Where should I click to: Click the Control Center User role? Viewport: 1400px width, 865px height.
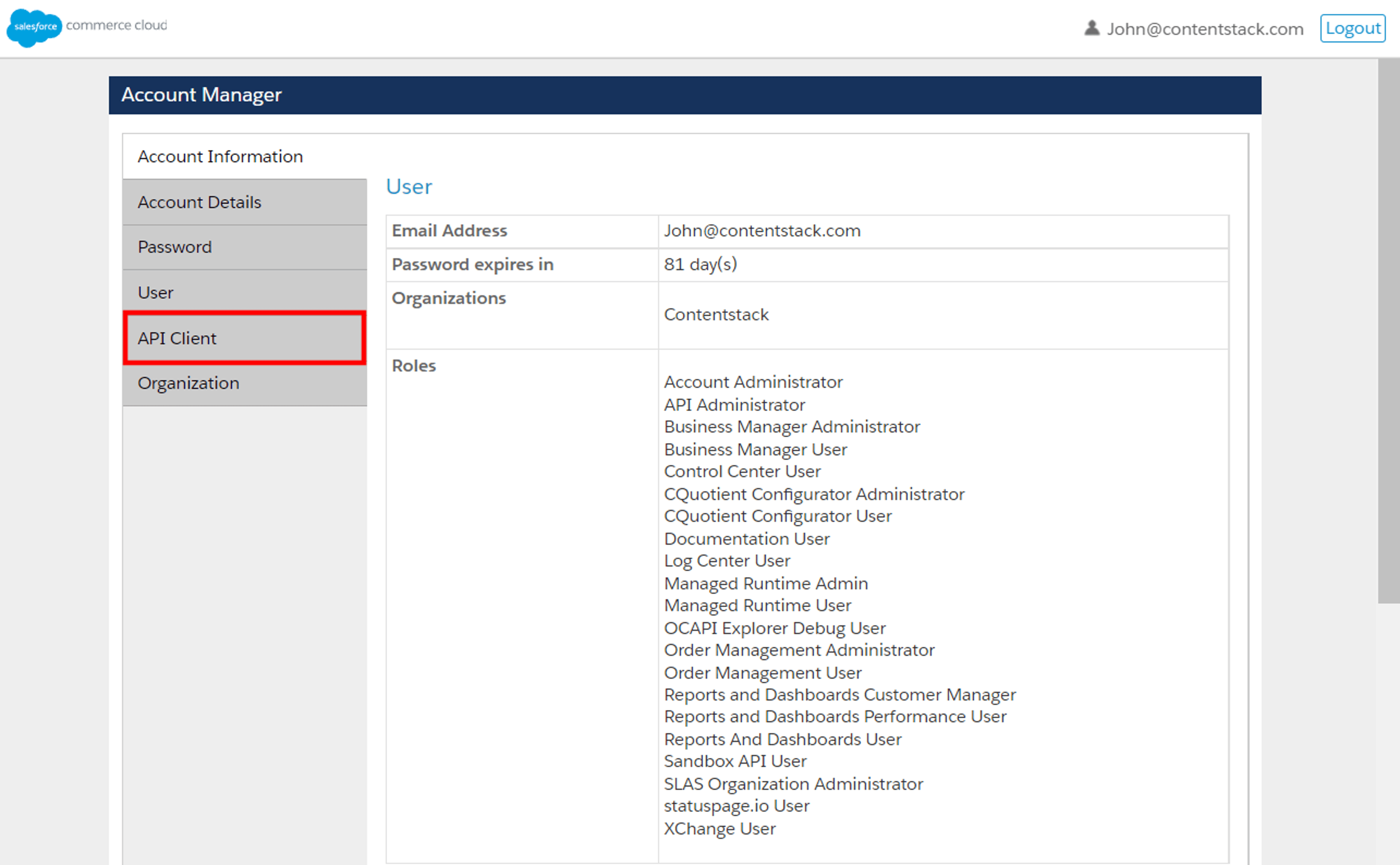point(742,472)
